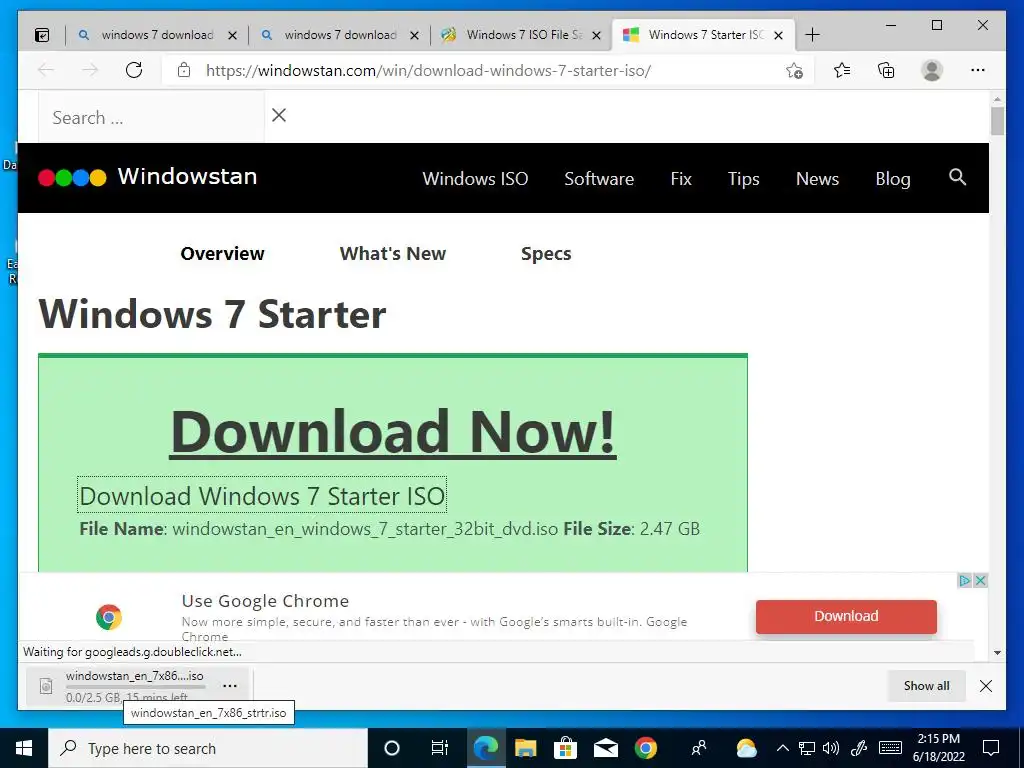Image resolution: width=1024 pixels, height=768 pixels.
Task: Open network status in tray
Action: [807, 748]
